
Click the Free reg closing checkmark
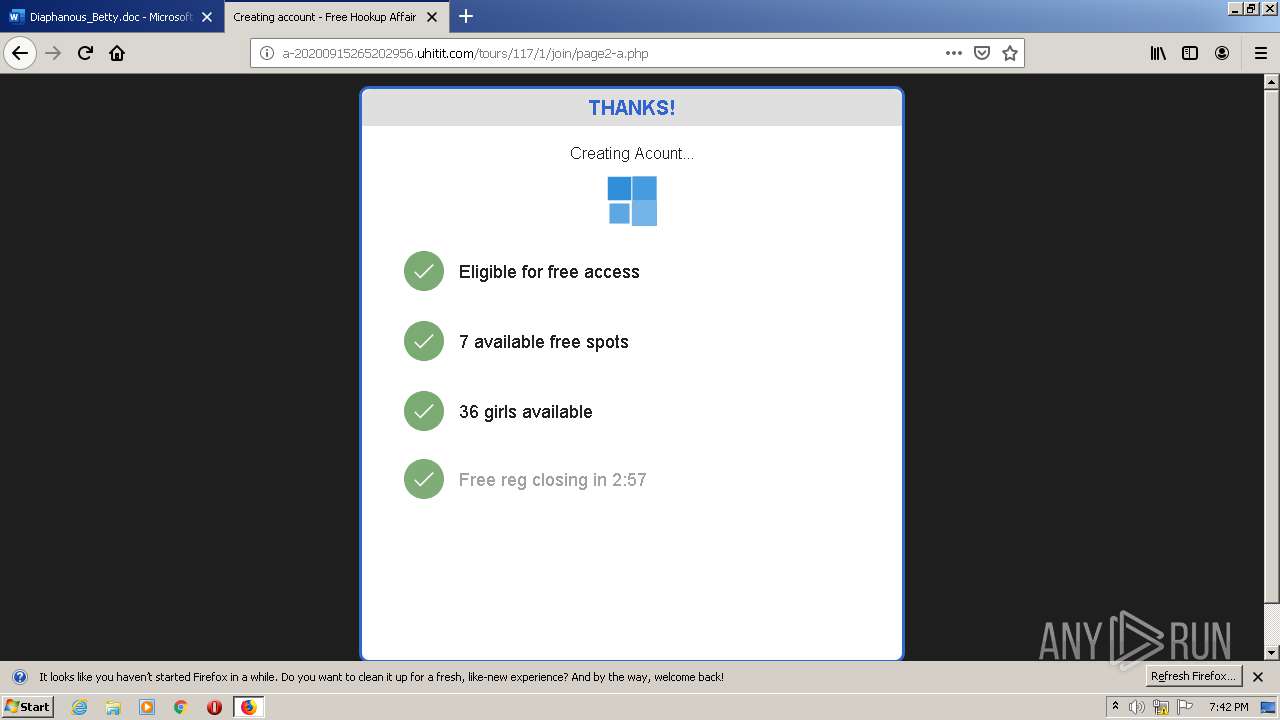pos(424,479)
